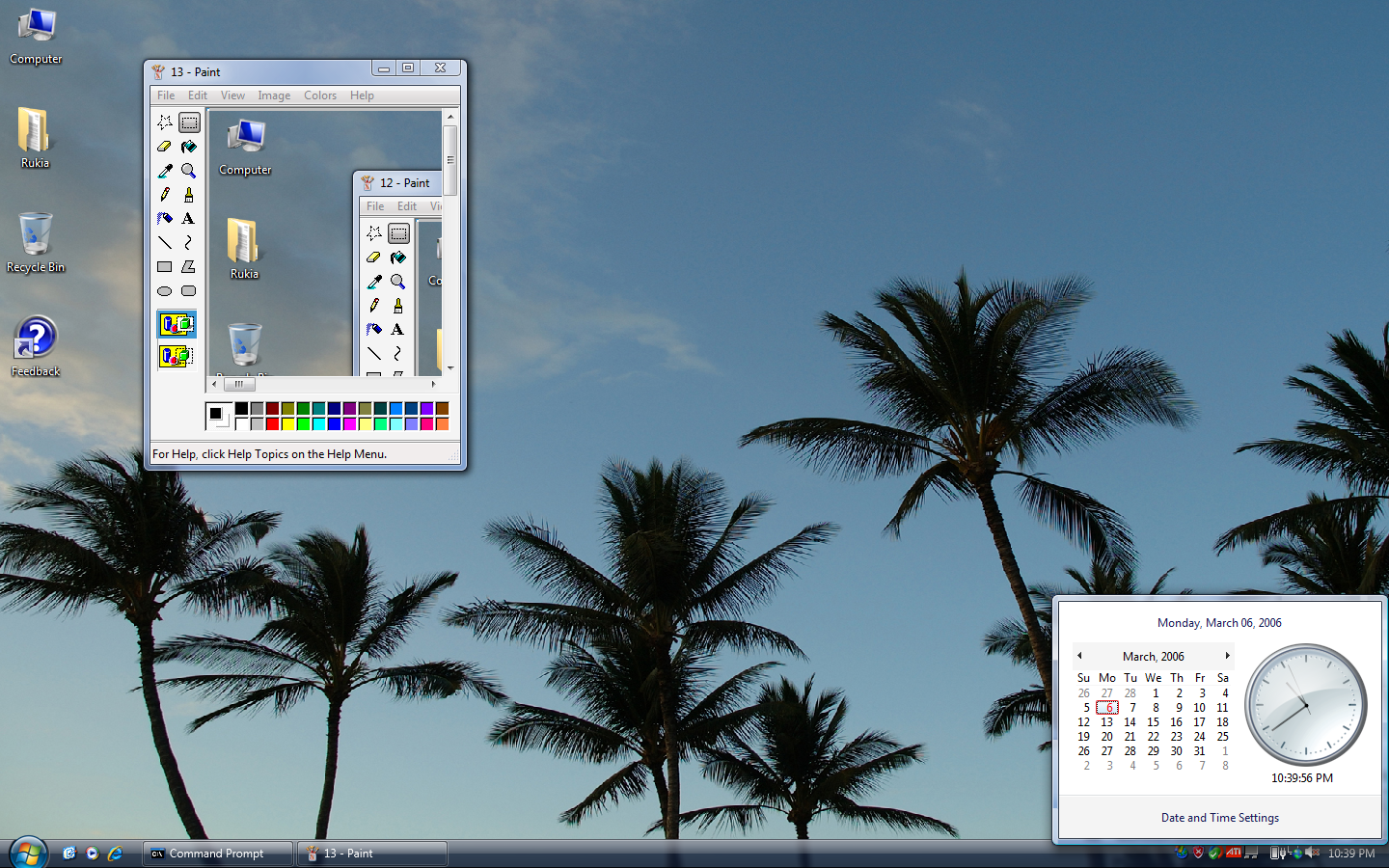The image size is (1389, 868).
Task: Click the muted volume icon in system tray
Action: pyautogui.click(x=1312, y=853)
